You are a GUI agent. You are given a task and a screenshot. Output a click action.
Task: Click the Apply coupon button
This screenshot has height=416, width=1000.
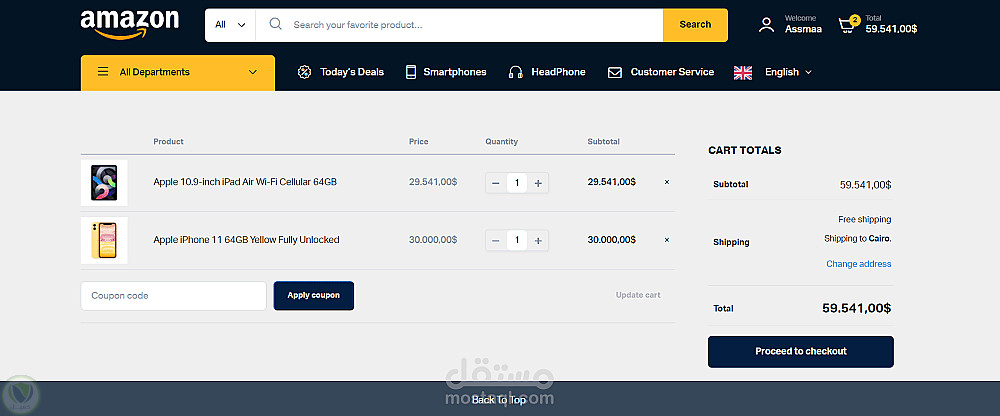point(314,295)
